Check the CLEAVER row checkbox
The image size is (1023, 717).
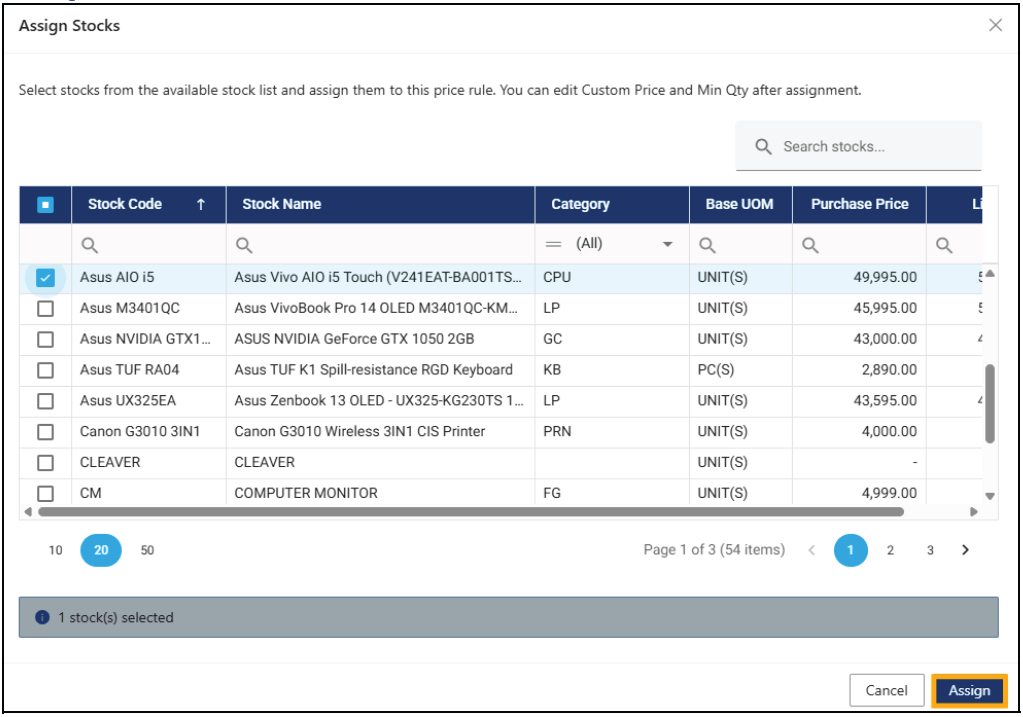[45, 463]
